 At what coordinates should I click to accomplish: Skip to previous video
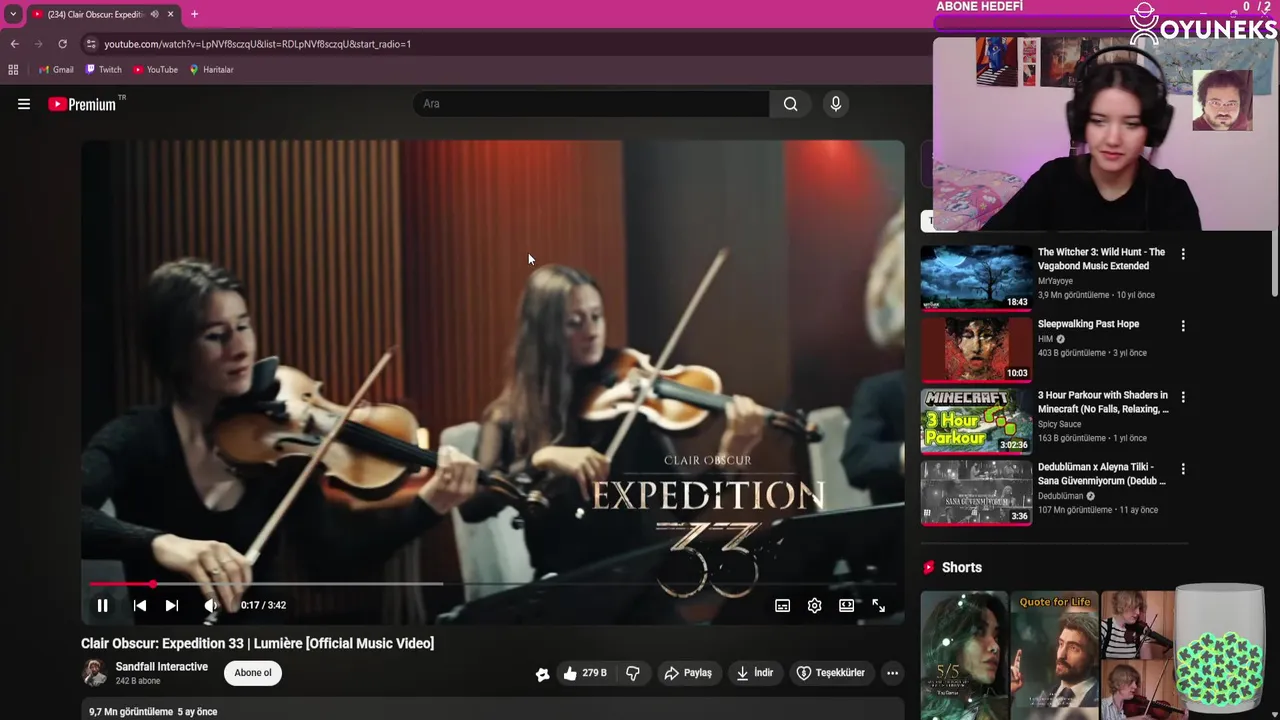(140, 605)
